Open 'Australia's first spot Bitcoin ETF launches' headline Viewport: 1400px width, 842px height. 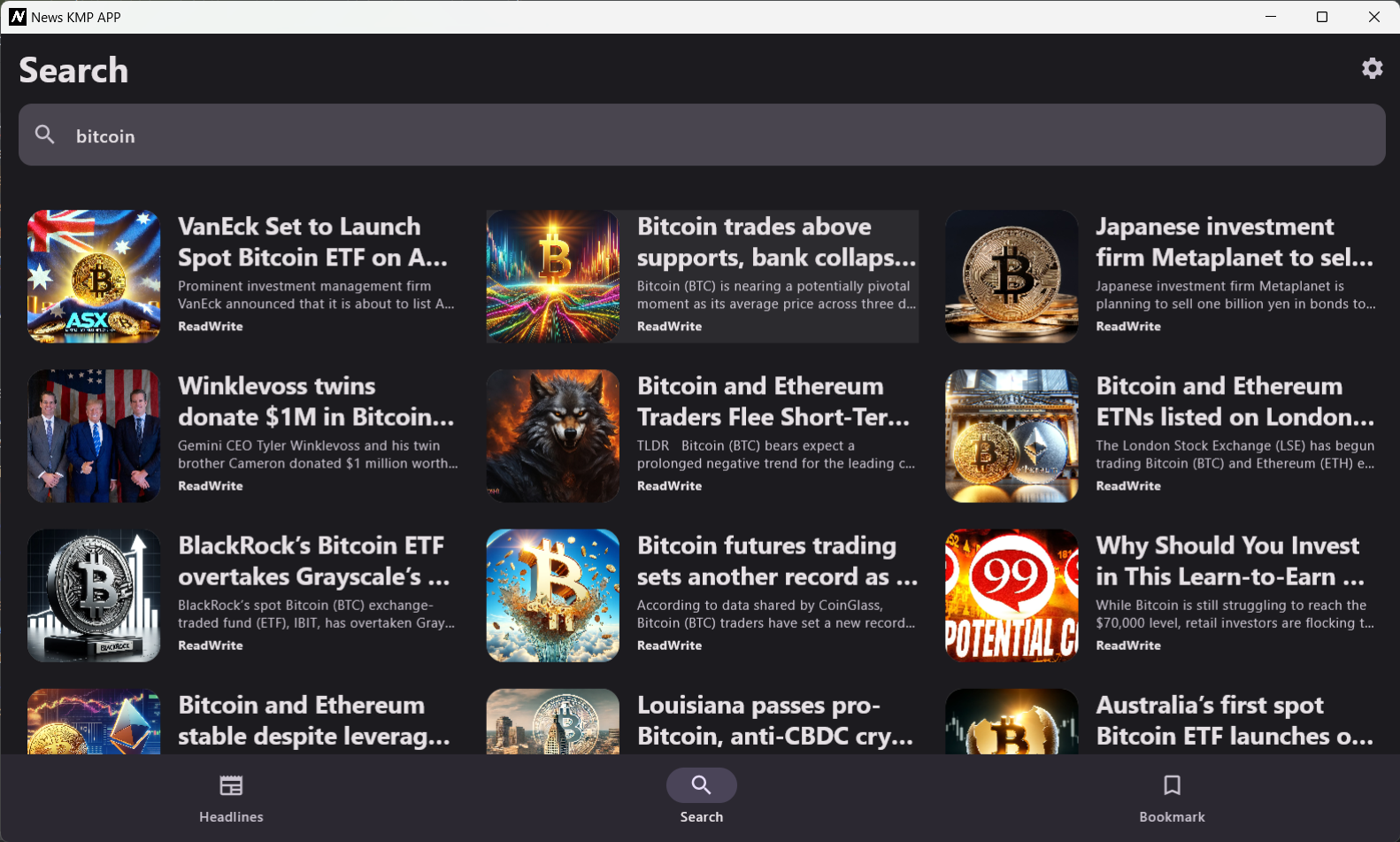point(1235,720)
